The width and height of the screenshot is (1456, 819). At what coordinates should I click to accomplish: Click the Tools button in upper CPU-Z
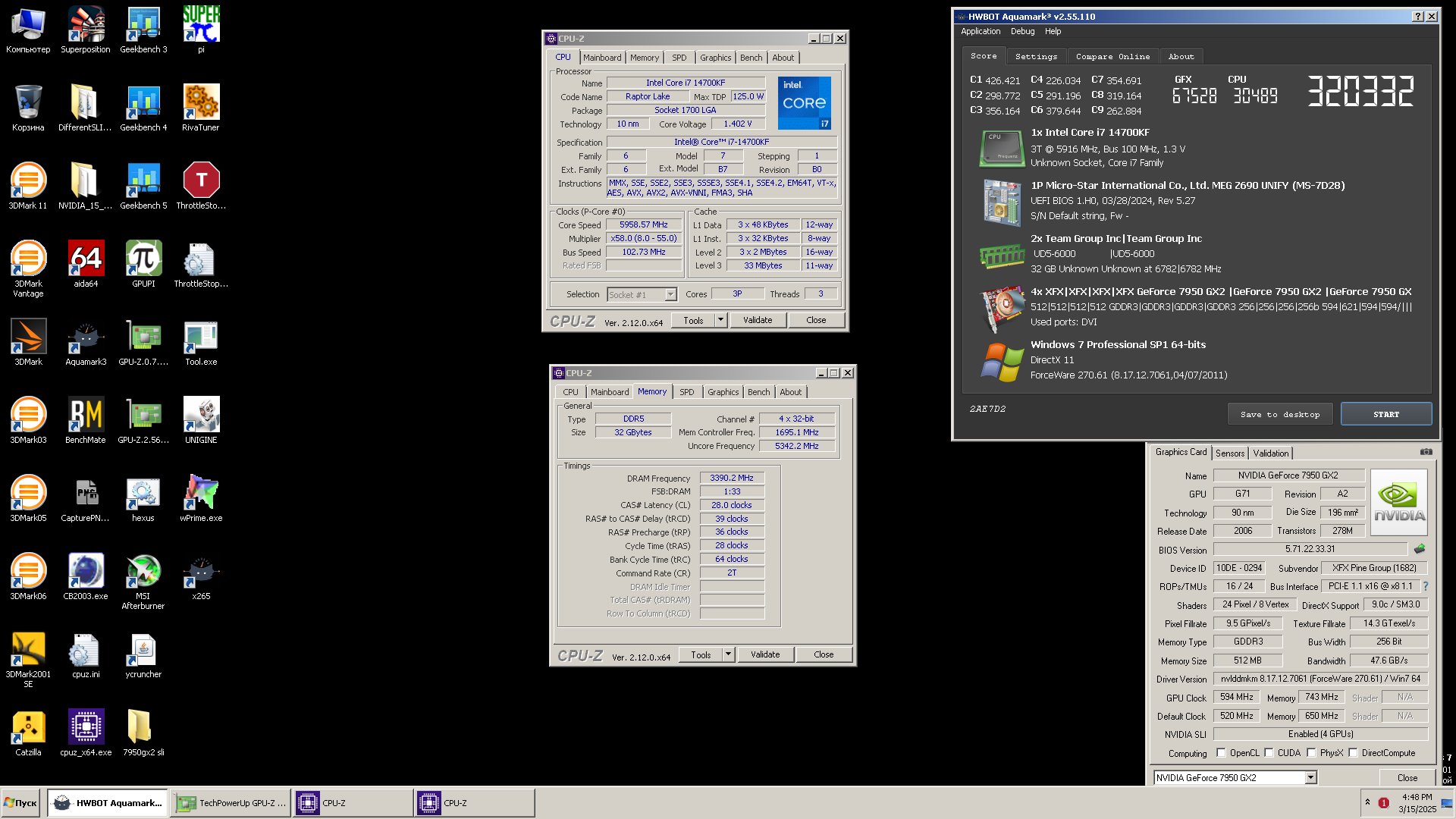[x=693, y=320]
